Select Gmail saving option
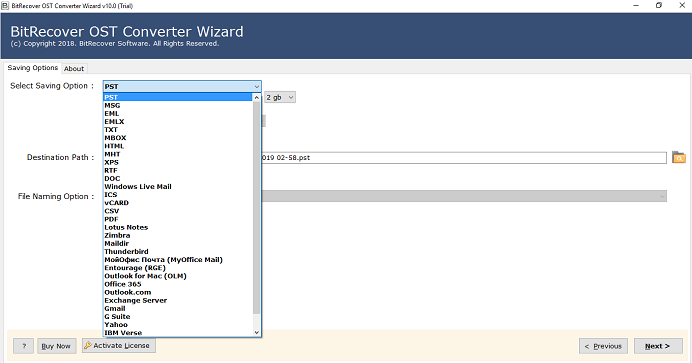The image size is (692, 363). coord(177,308)
